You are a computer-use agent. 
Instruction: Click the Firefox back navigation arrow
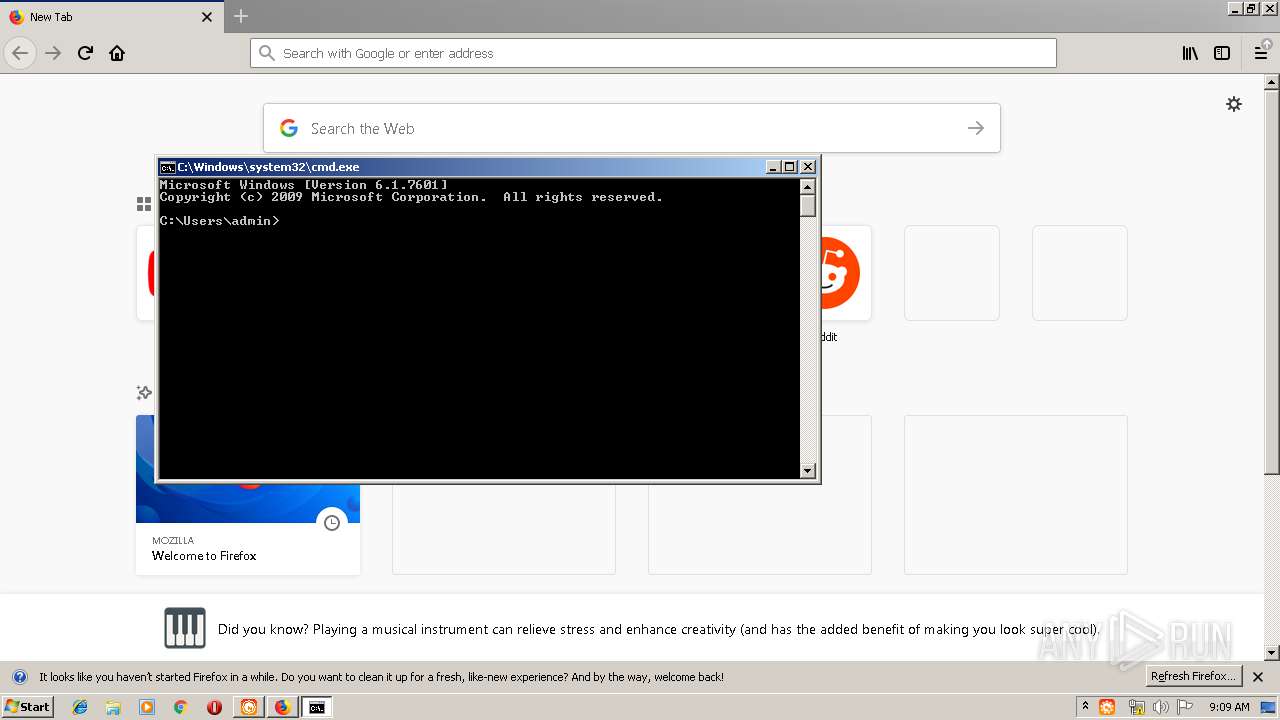pyautogui.click(x=20, y=53)
